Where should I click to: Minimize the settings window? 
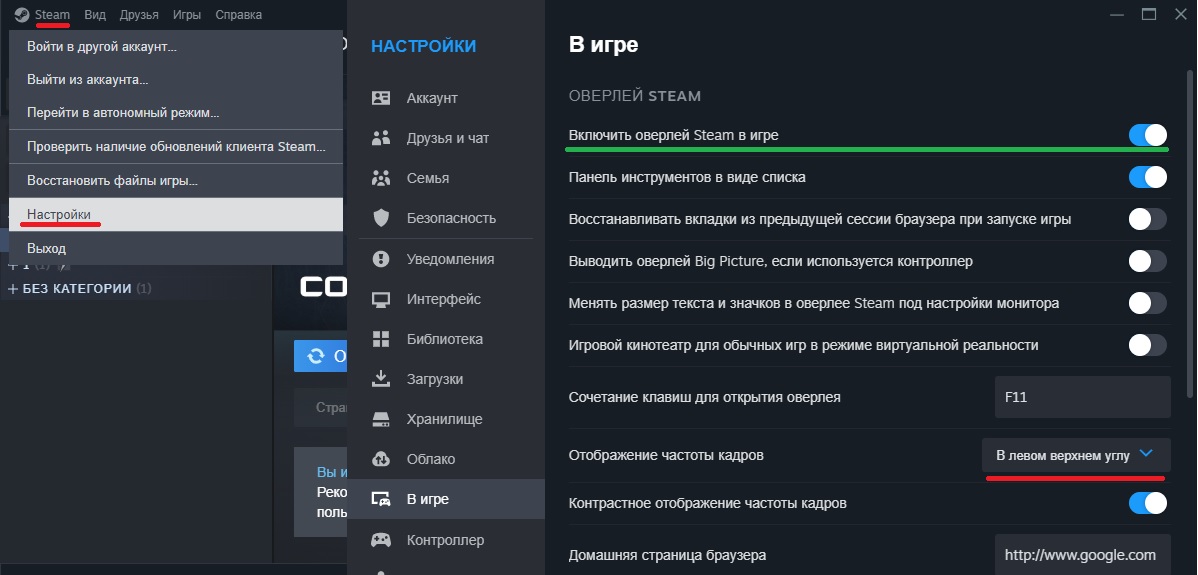1116,14
